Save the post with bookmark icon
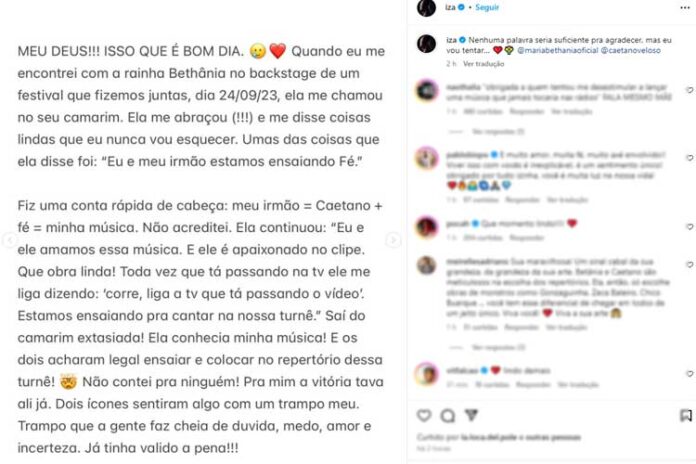Viewport: 696px width, 464px height. (686, 416)
